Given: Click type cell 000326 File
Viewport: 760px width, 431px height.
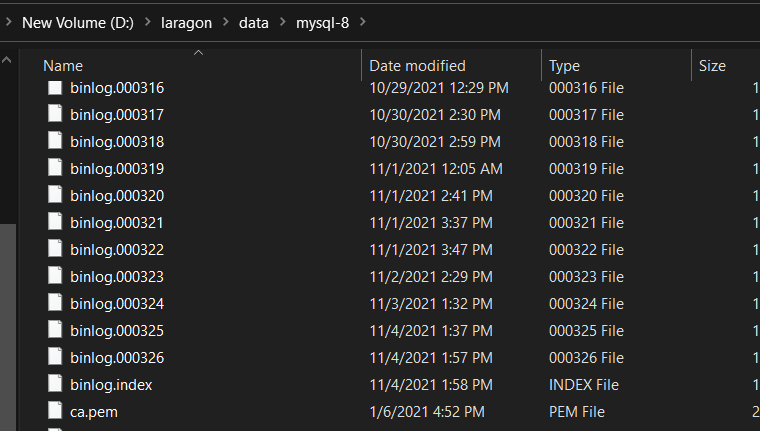Looking at the screenshot, I should [x=586, y=358].
